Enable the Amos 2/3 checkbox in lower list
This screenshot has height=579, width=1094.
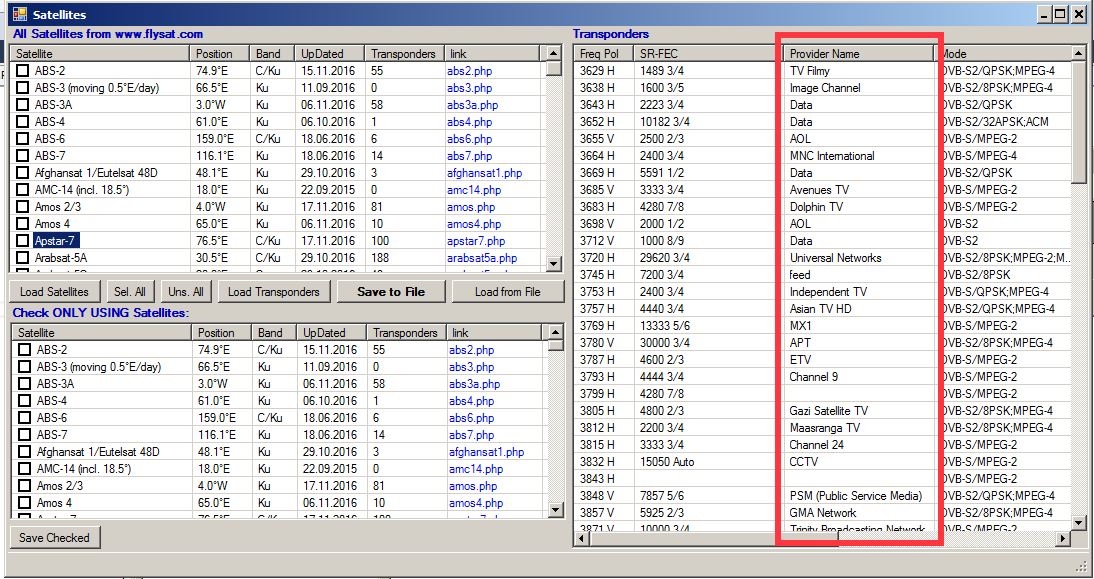click(x=25, y=486)
